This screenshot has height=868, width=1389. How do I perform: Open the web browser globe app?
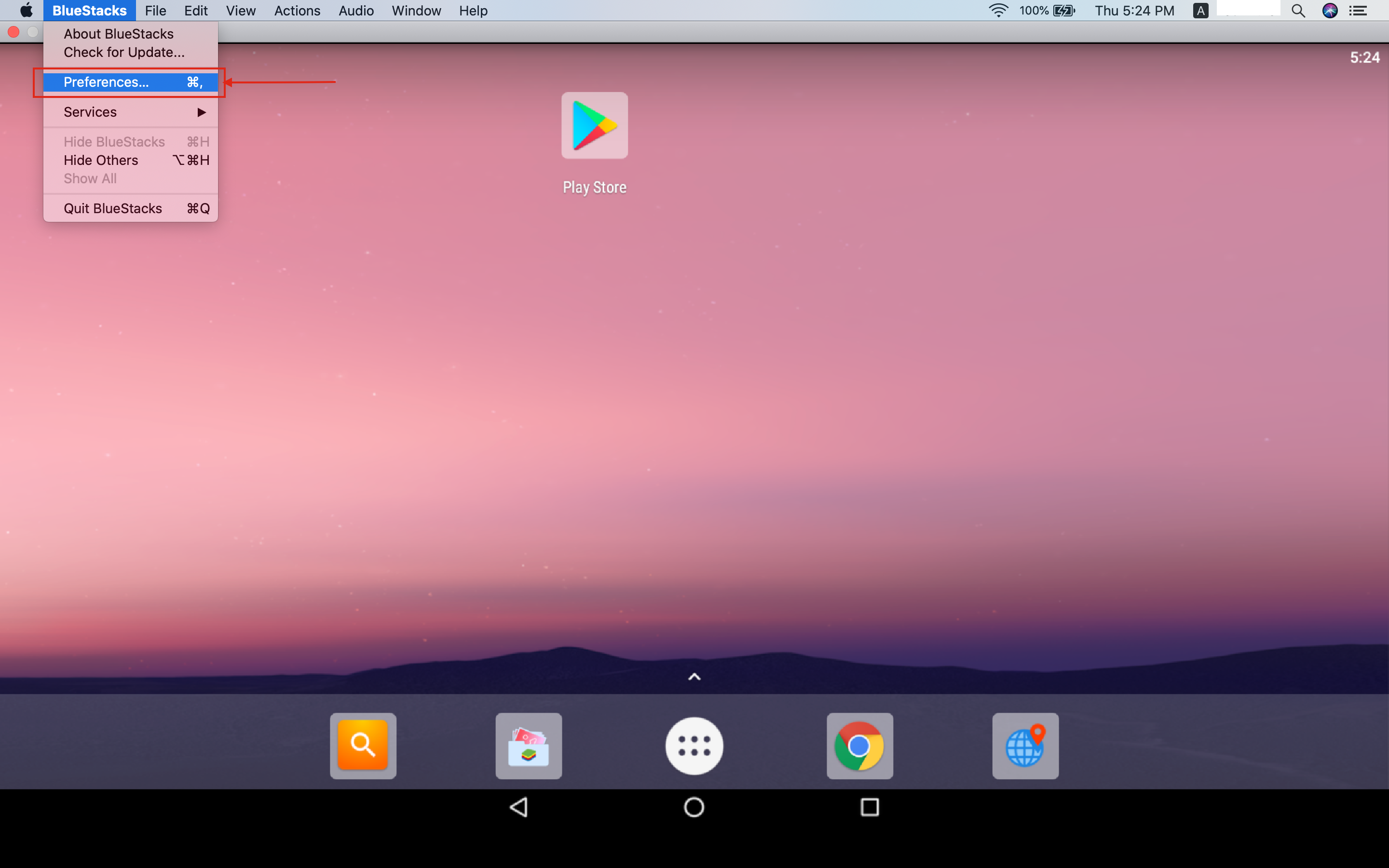(x=1026, y=746)
